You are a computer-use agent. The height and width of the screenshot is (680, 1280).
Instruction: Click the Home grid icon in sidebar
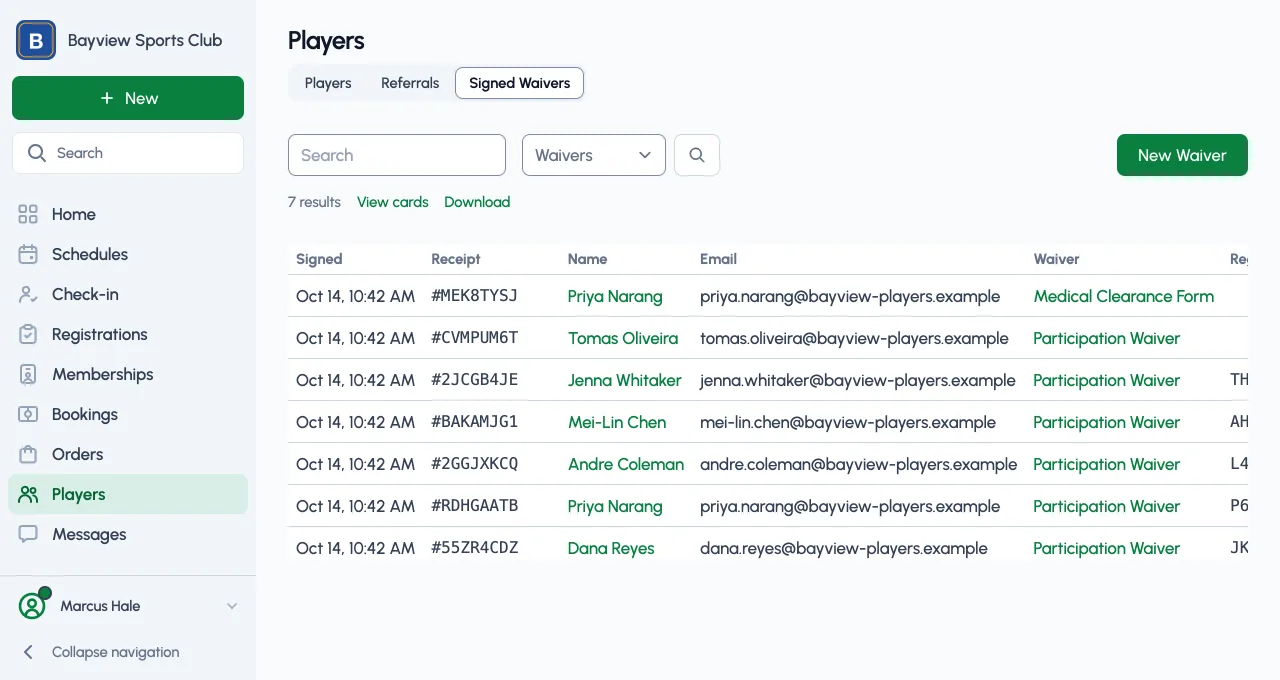(x=28, y=214)
